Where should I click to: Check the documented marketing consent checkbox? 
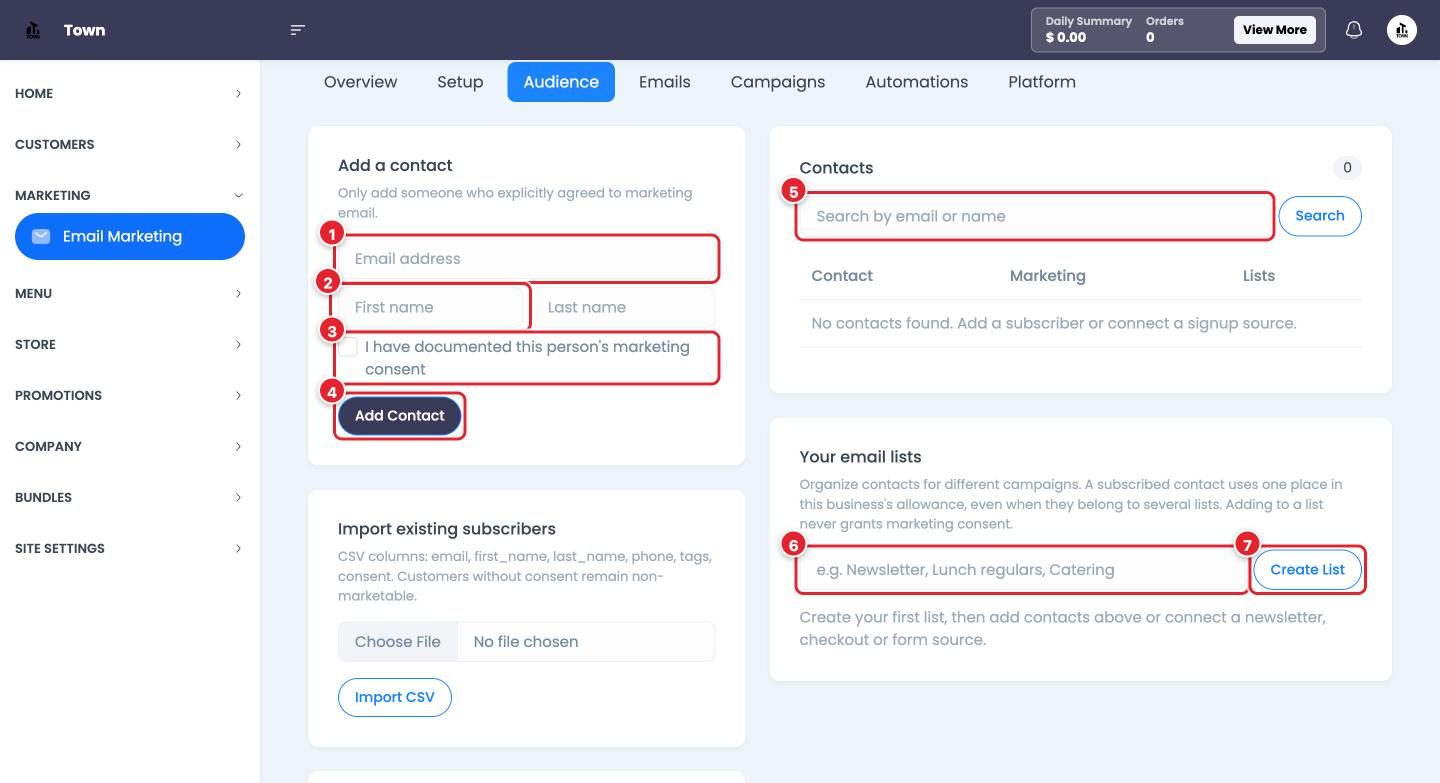[348, 347]
